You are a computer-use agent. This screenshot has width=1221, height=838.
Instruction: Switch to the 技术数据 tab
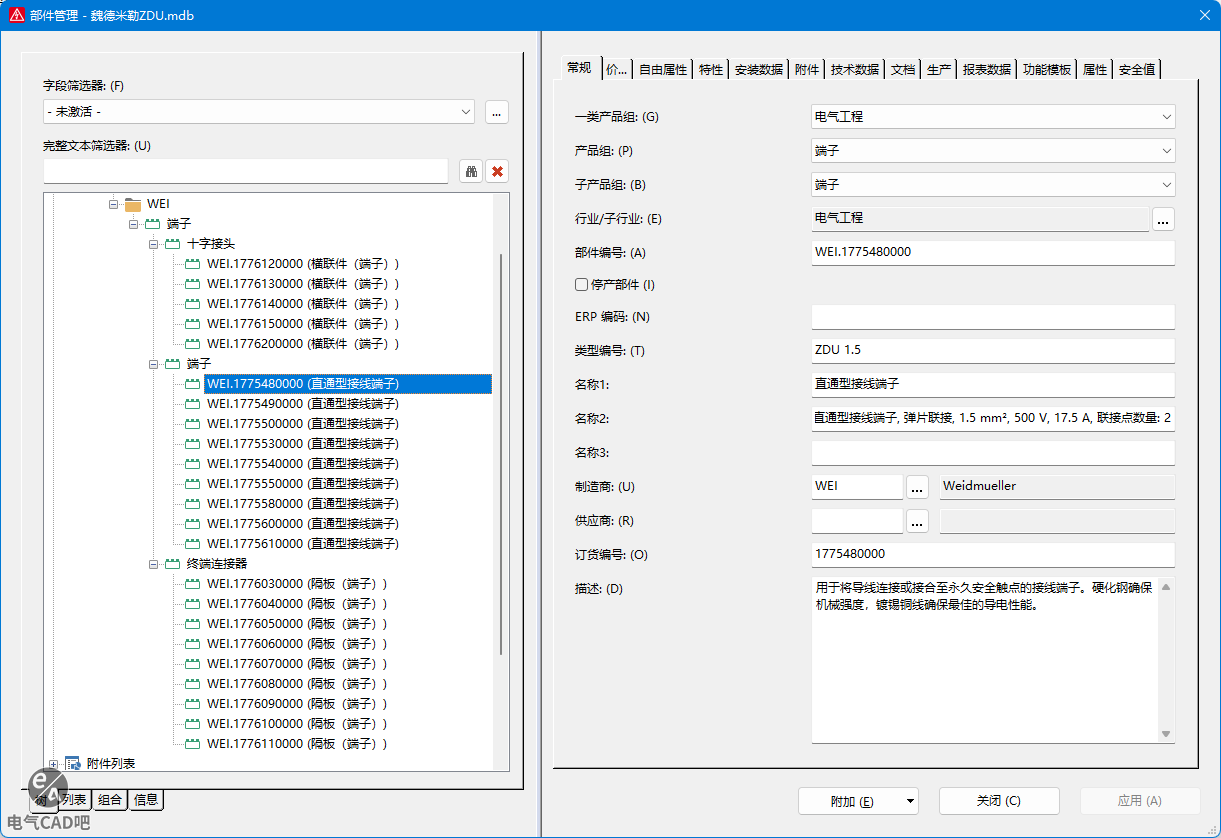[x=854, y=70]
